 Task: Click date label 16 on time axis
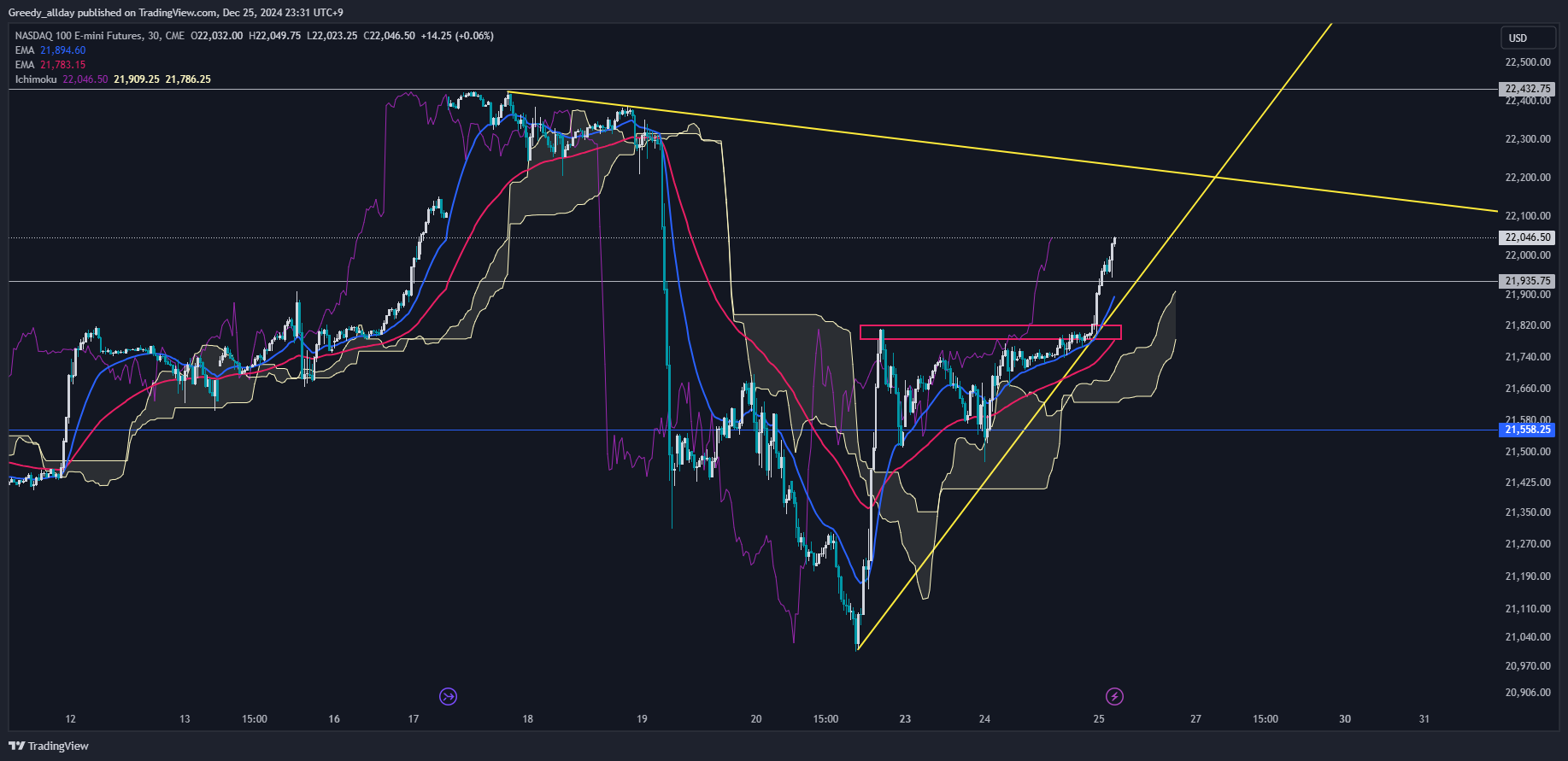pos(334,719)
